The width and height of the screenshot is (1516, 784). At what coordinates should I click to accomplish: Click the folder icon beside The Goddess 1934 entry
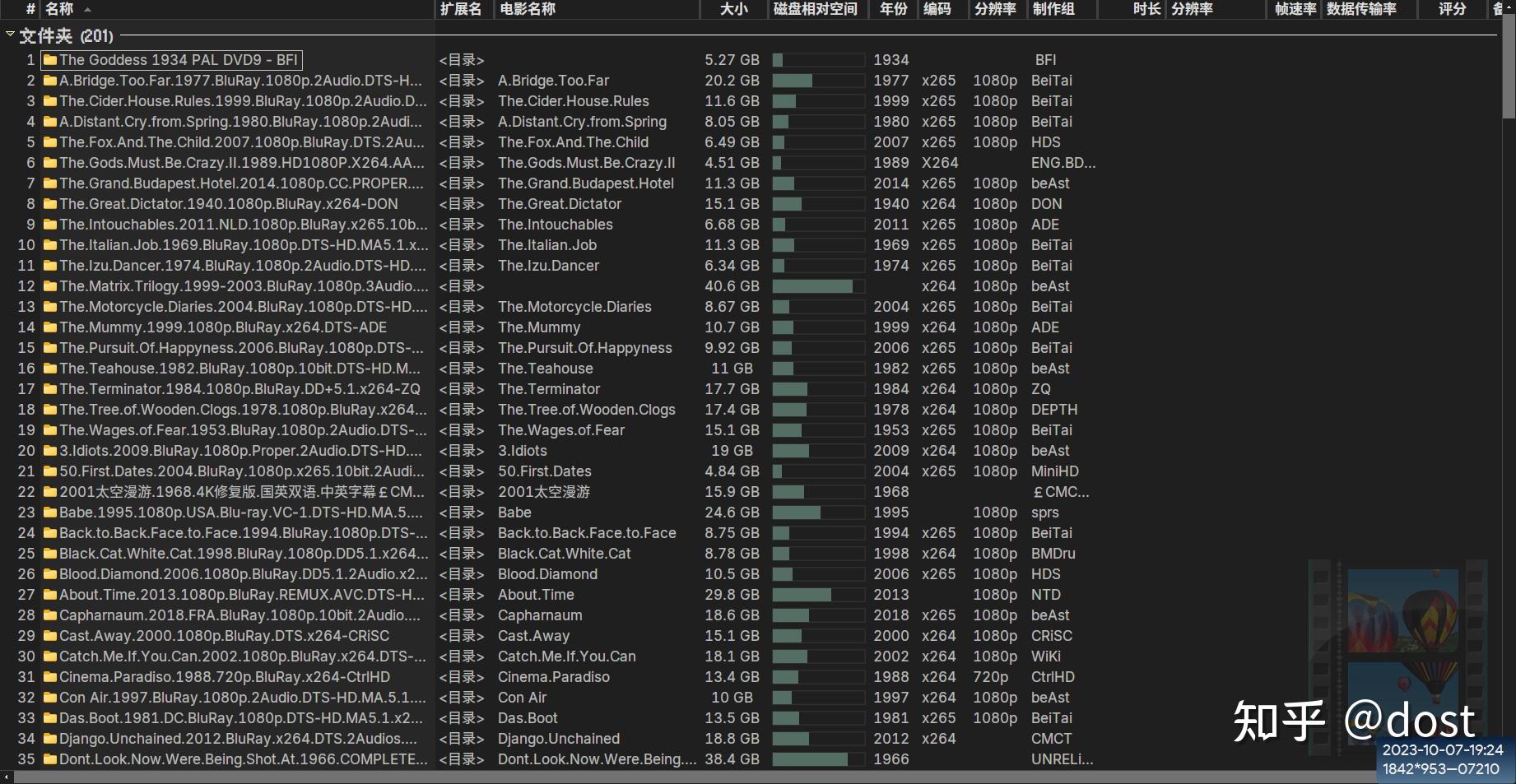click(x=50, y=59)
